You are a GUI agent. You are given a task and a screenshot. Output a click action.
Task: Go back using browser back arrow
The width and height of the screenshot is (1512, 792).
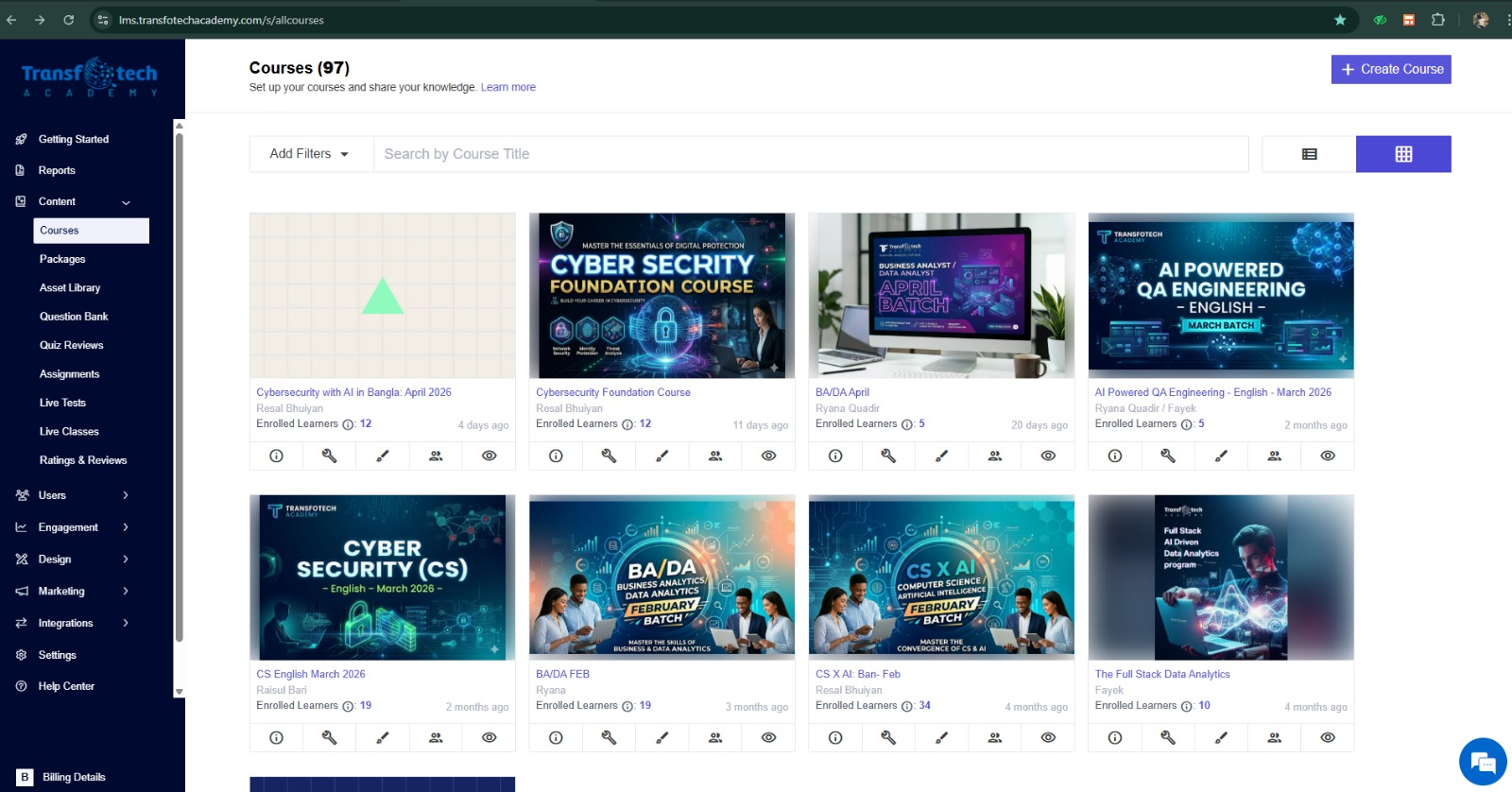(11, 20)
